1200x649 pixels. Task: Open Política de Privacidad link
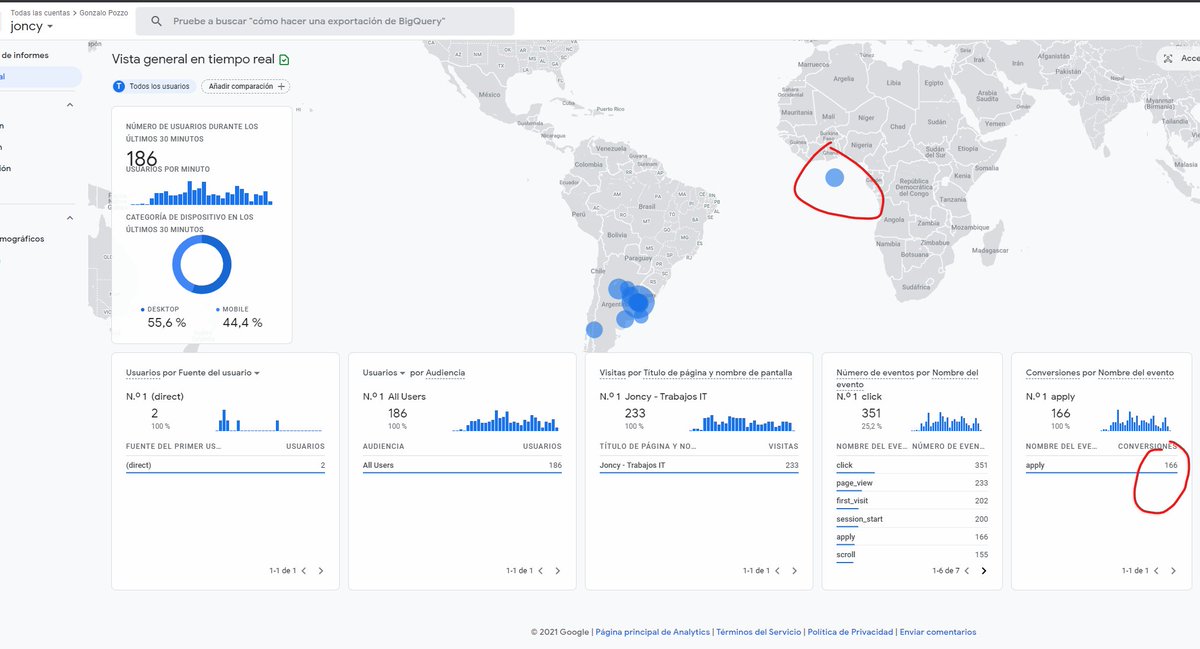850,632
